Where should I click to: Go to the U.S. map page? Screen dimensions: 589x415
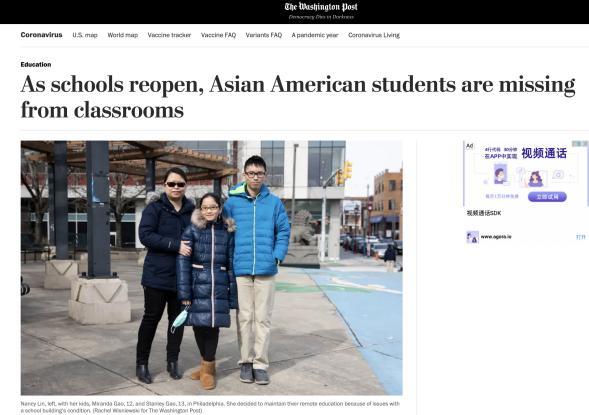click(85, 35)
